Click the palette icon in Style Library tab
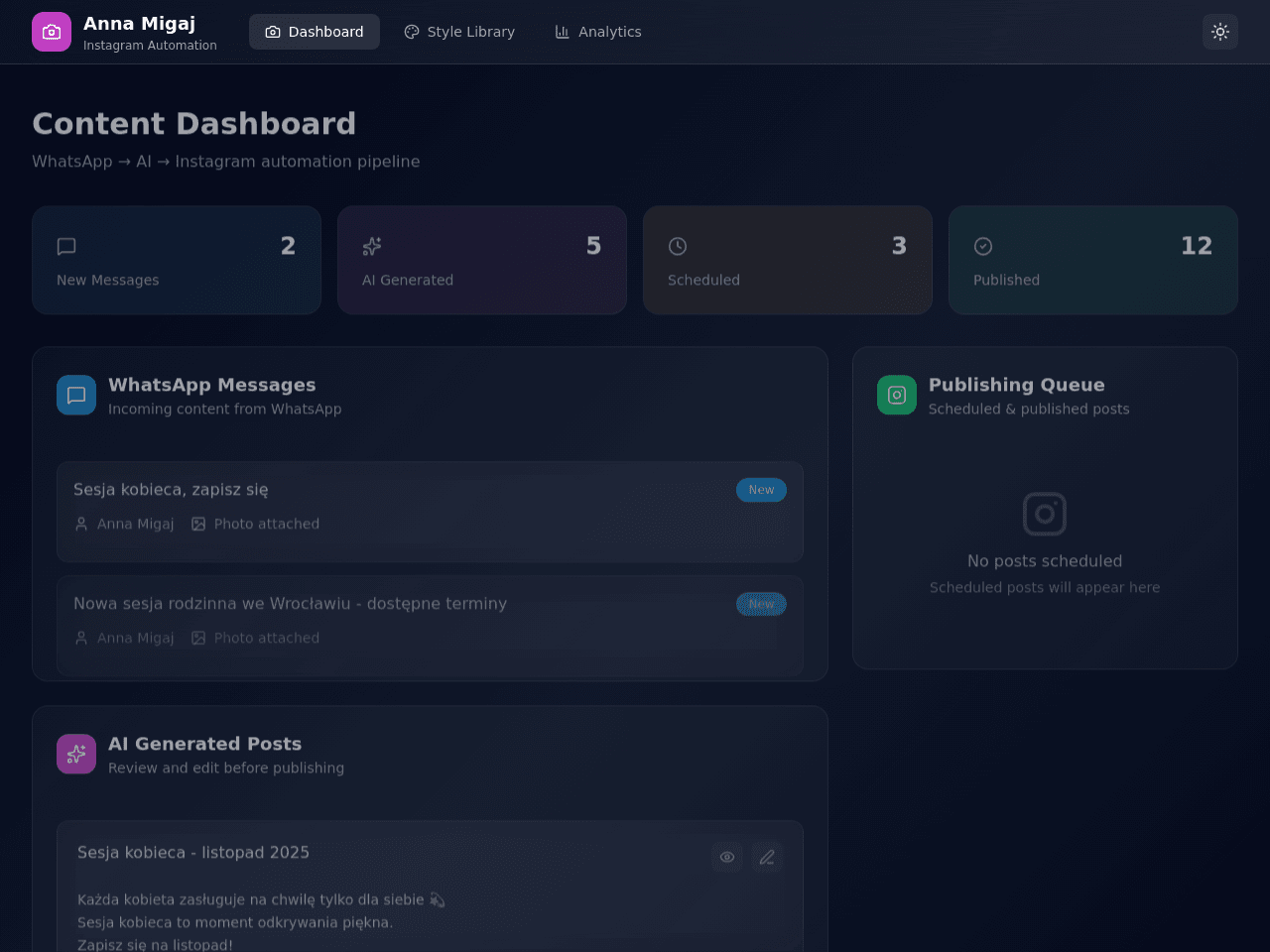The width and height of the screenshot is (1270, 952). coord(412,32)
